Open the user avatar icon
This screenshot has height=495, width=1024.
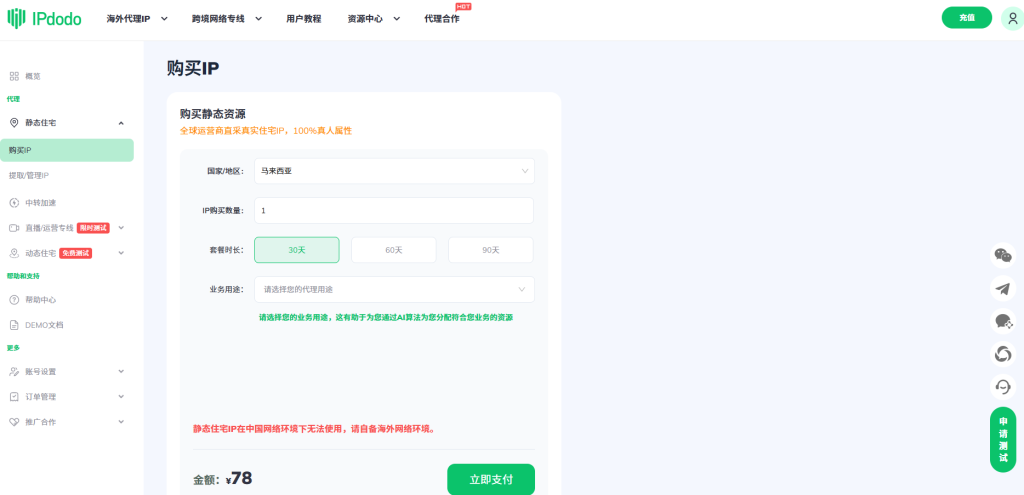pyautogui.click(x=1011, y=18)
